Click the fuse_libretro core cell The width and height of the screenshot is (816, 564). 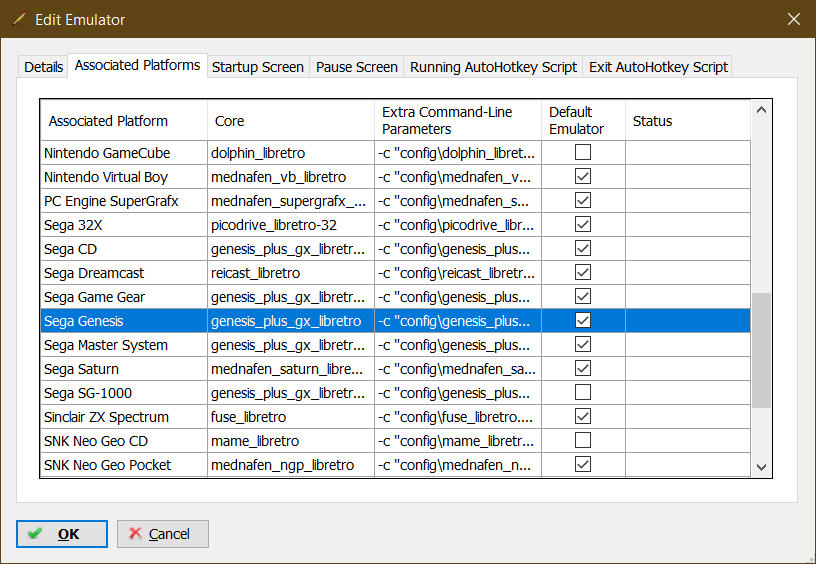[x=291, y=416]
